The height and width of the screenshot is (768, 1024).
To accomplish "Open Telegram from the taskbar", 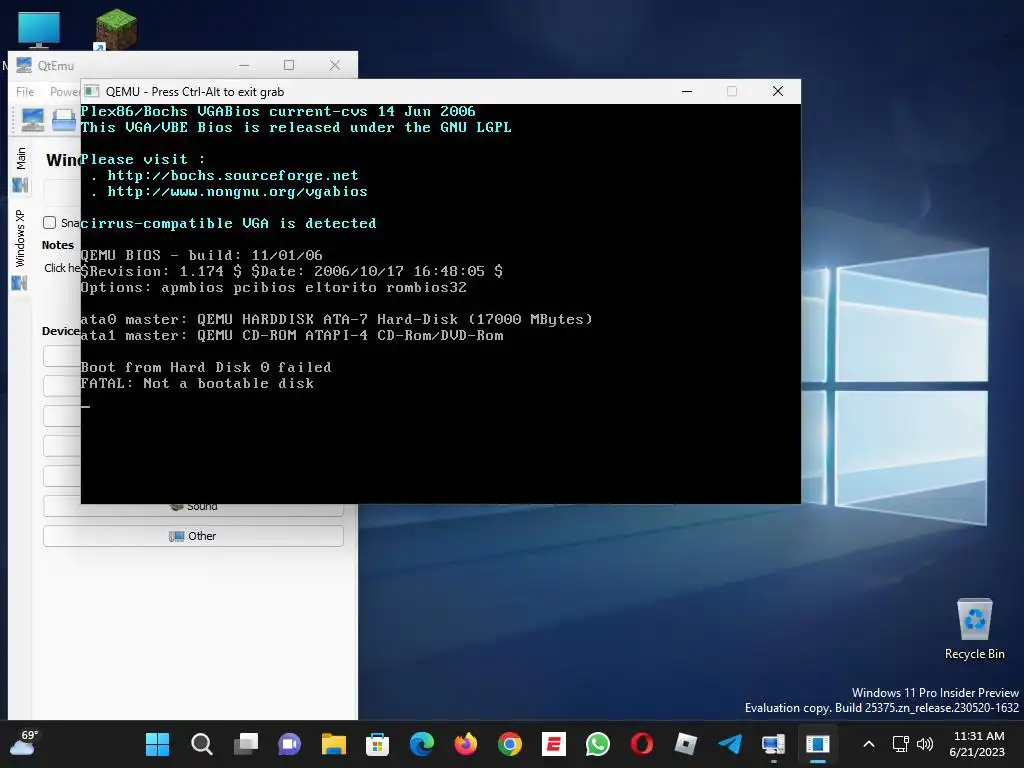I will tap(729, 744).
